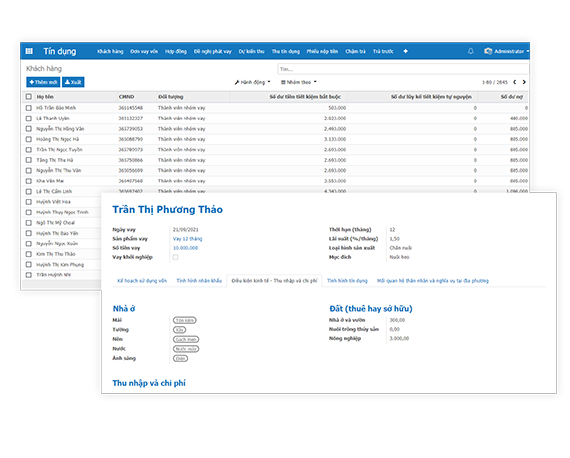The image size is (570, 458).
Task: Open the Đề nghị phát vay menu
Action: (x=213, y=51)
